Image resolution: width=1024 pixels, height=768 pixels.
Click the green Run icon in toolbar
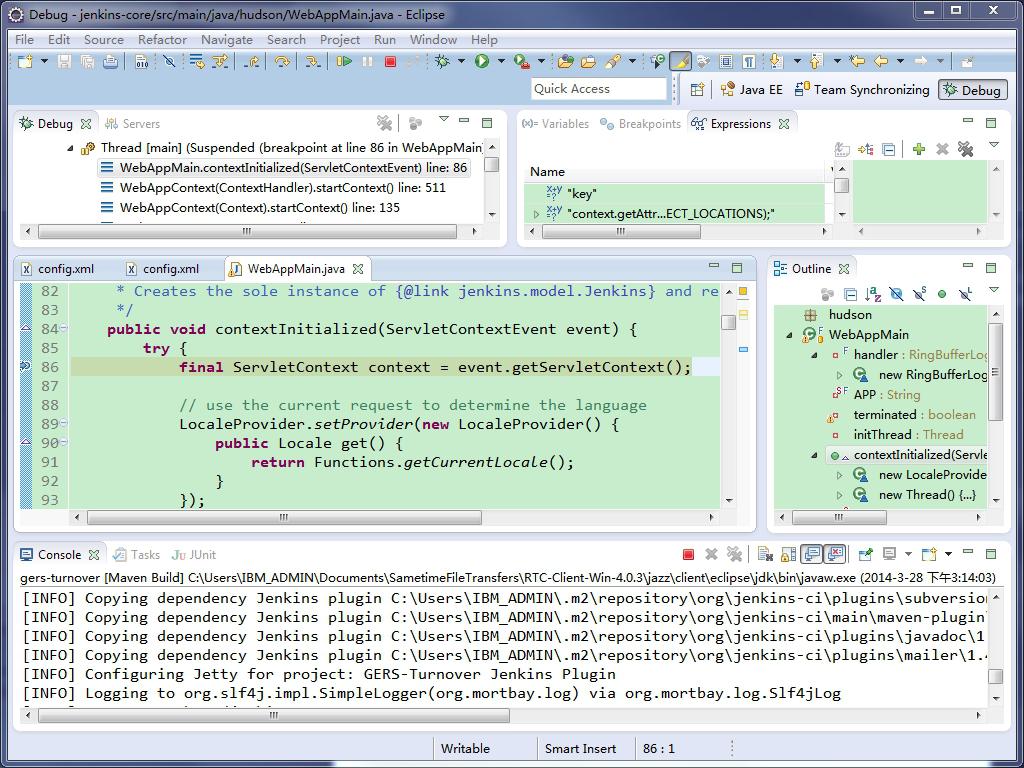tap(482, 61)
